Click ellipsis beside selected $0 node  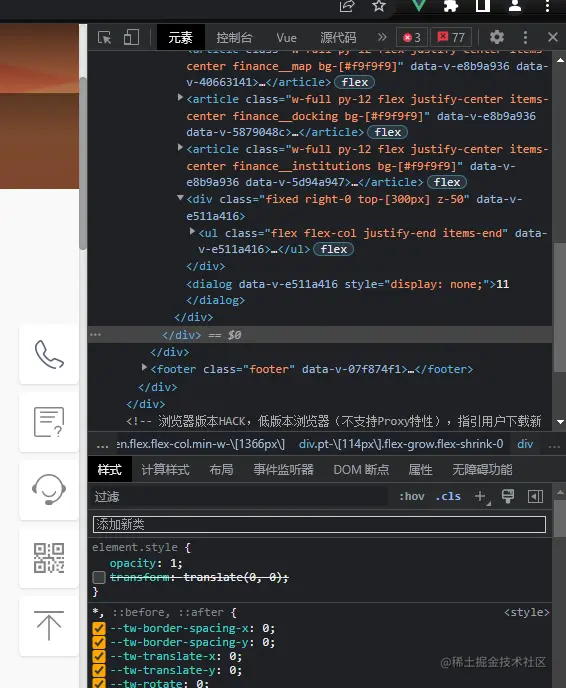tap(95, 335)
